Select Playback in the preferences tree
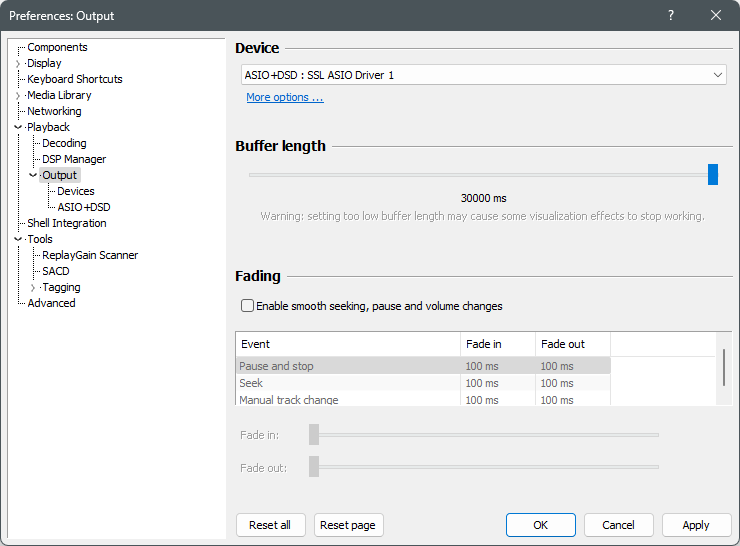 (x=48, y=127)
